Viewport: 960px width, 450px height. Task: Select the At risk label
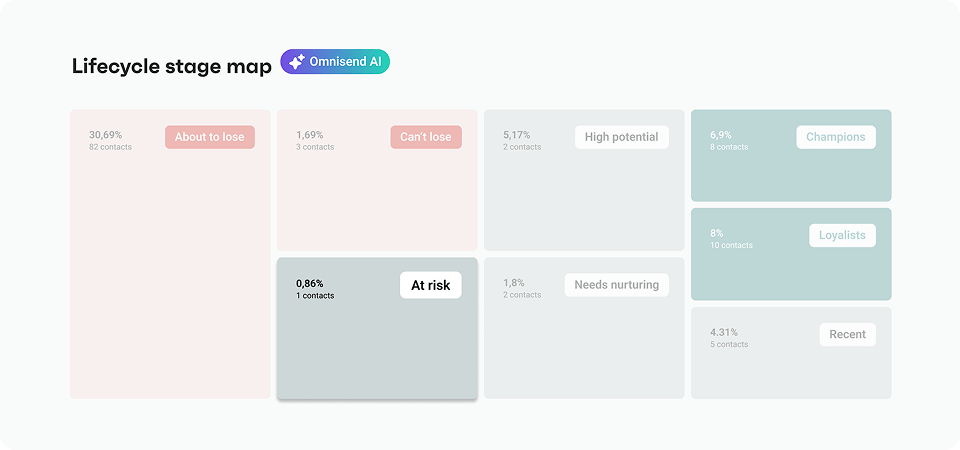pyautogui.click(x=430, y=285)
